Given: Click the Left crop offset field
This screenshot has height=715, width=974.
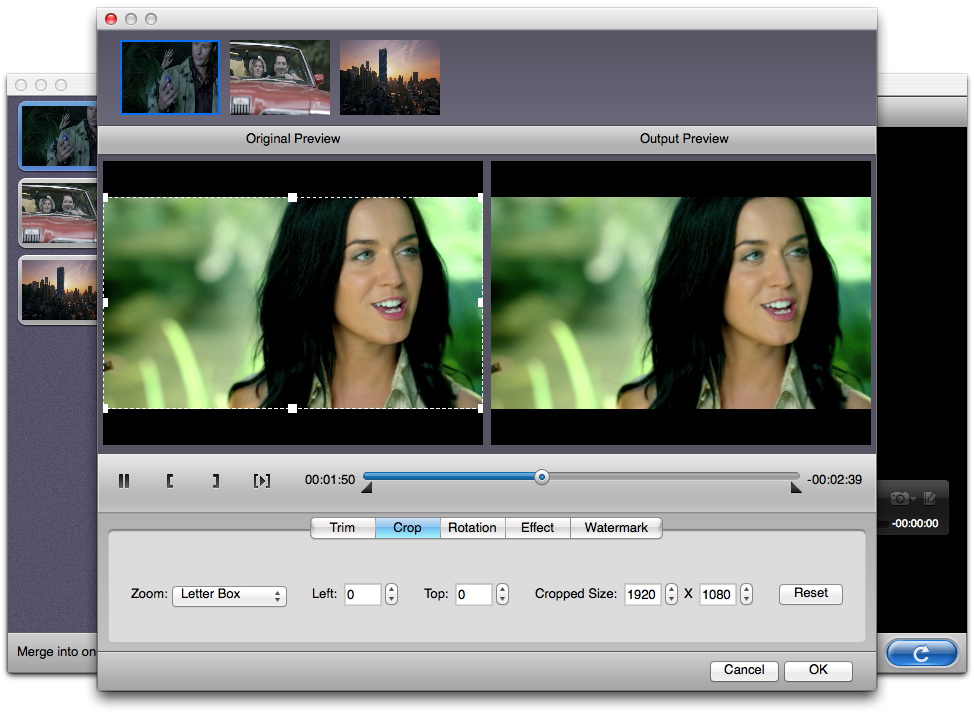Looking at the screenshot, I should coord(362,594).
